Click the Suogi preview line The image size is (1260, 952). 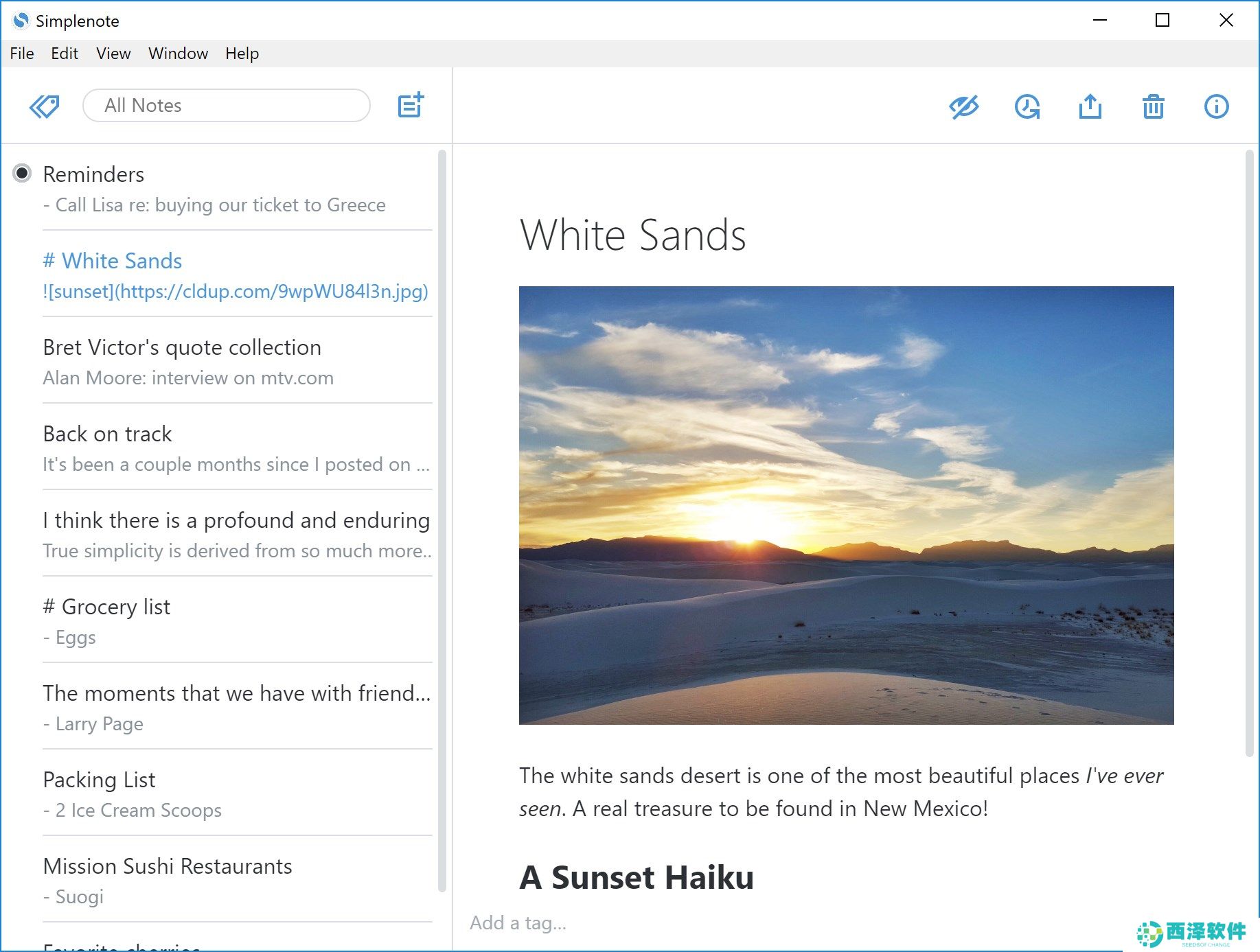(x=73, y=897)
